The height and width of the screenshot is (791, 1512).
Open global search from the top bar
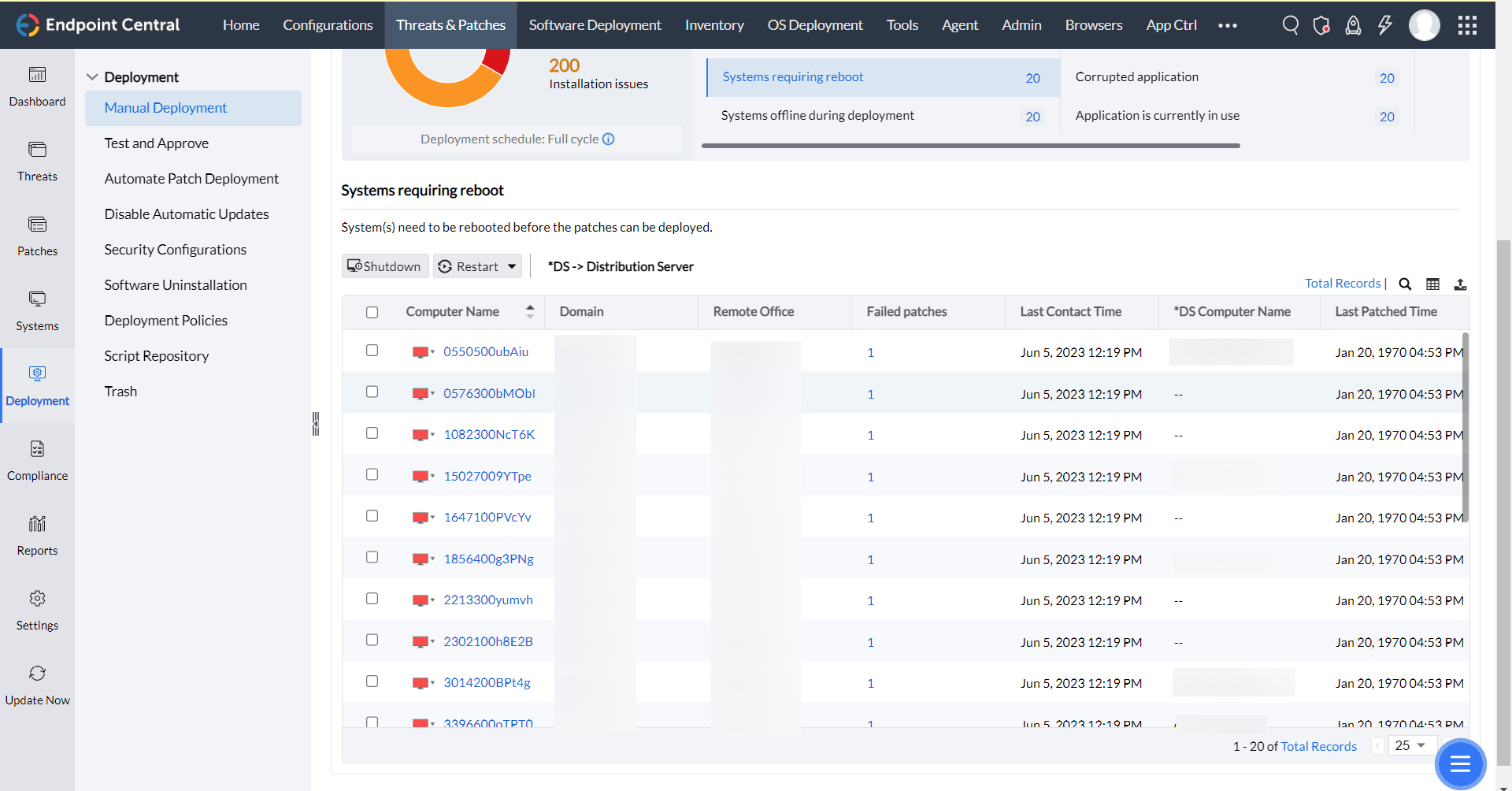click(x=1290, y=24)
